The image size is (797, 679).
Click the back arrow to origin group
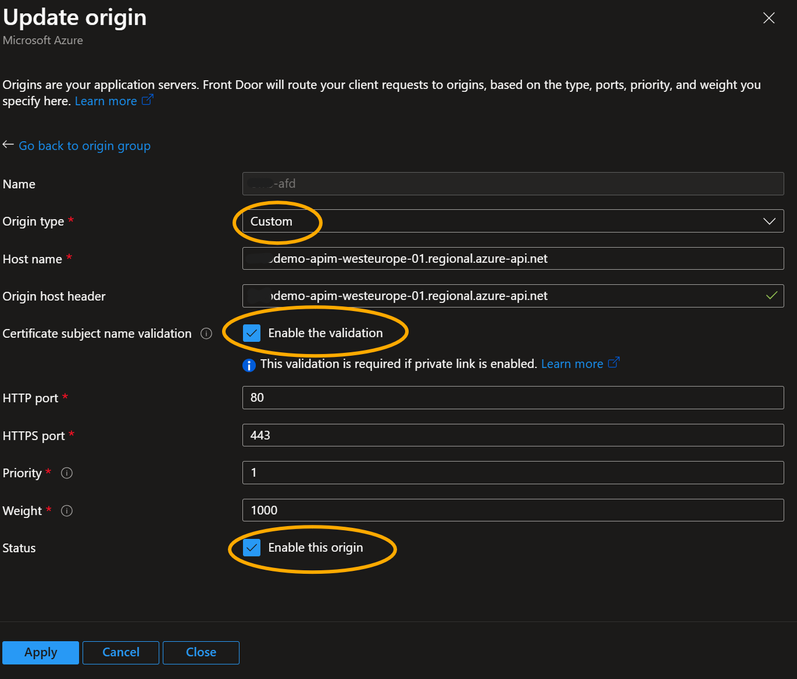[8, 145]
